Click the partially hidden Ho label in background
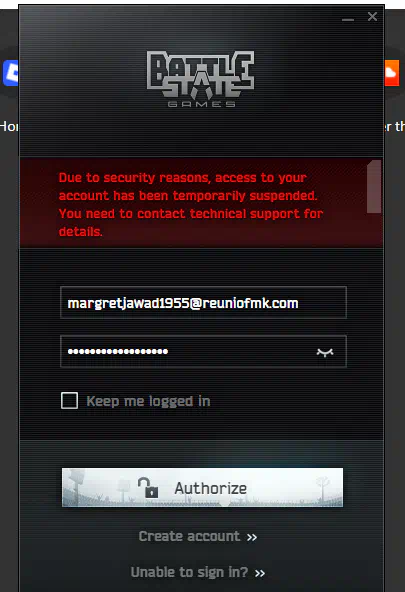 click(9, 126)
